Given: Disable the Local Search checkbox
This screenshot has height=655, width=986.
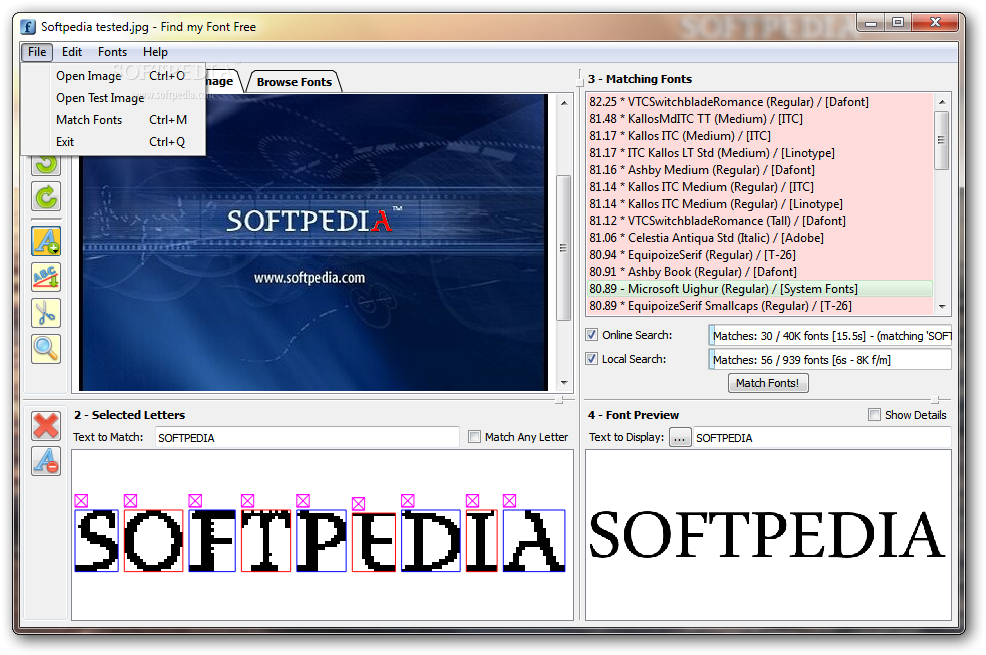Looking at the screenshot, I should [x=591, y=358].
